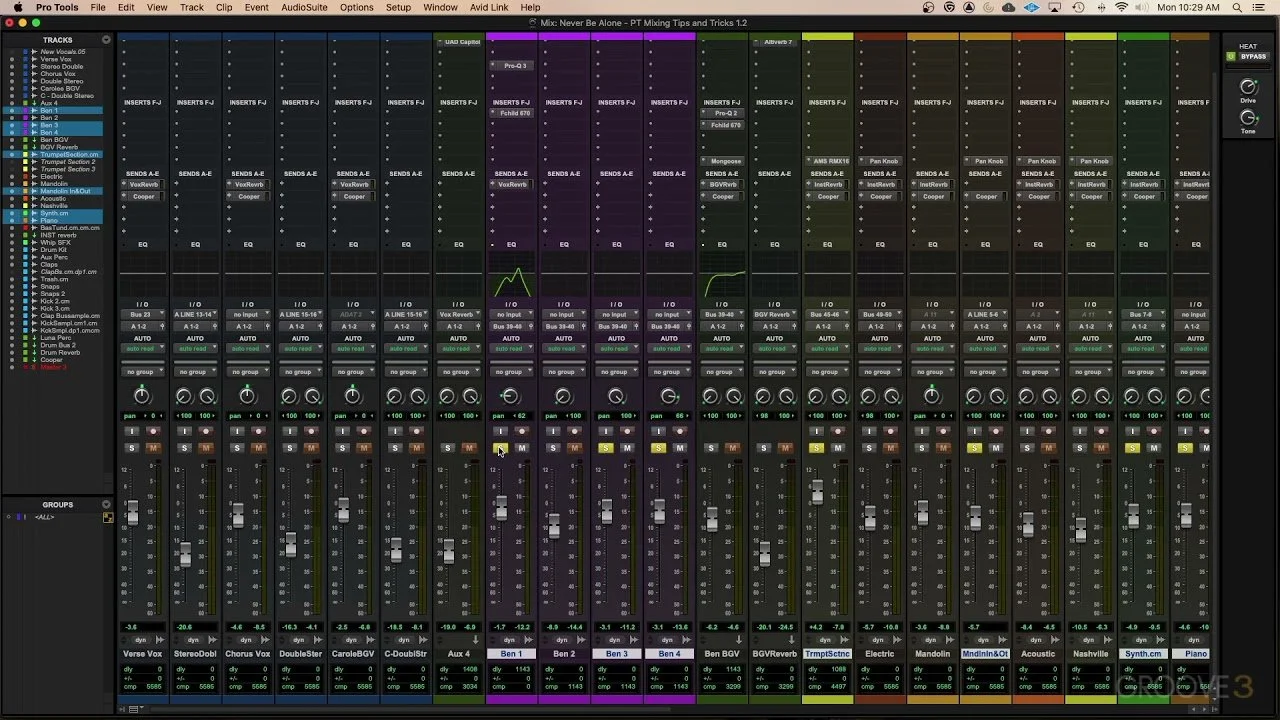The height and width of the screenshot is (720, 1280).
Task: Record-enable the Chorus Vox track
Action: (258, 431)
